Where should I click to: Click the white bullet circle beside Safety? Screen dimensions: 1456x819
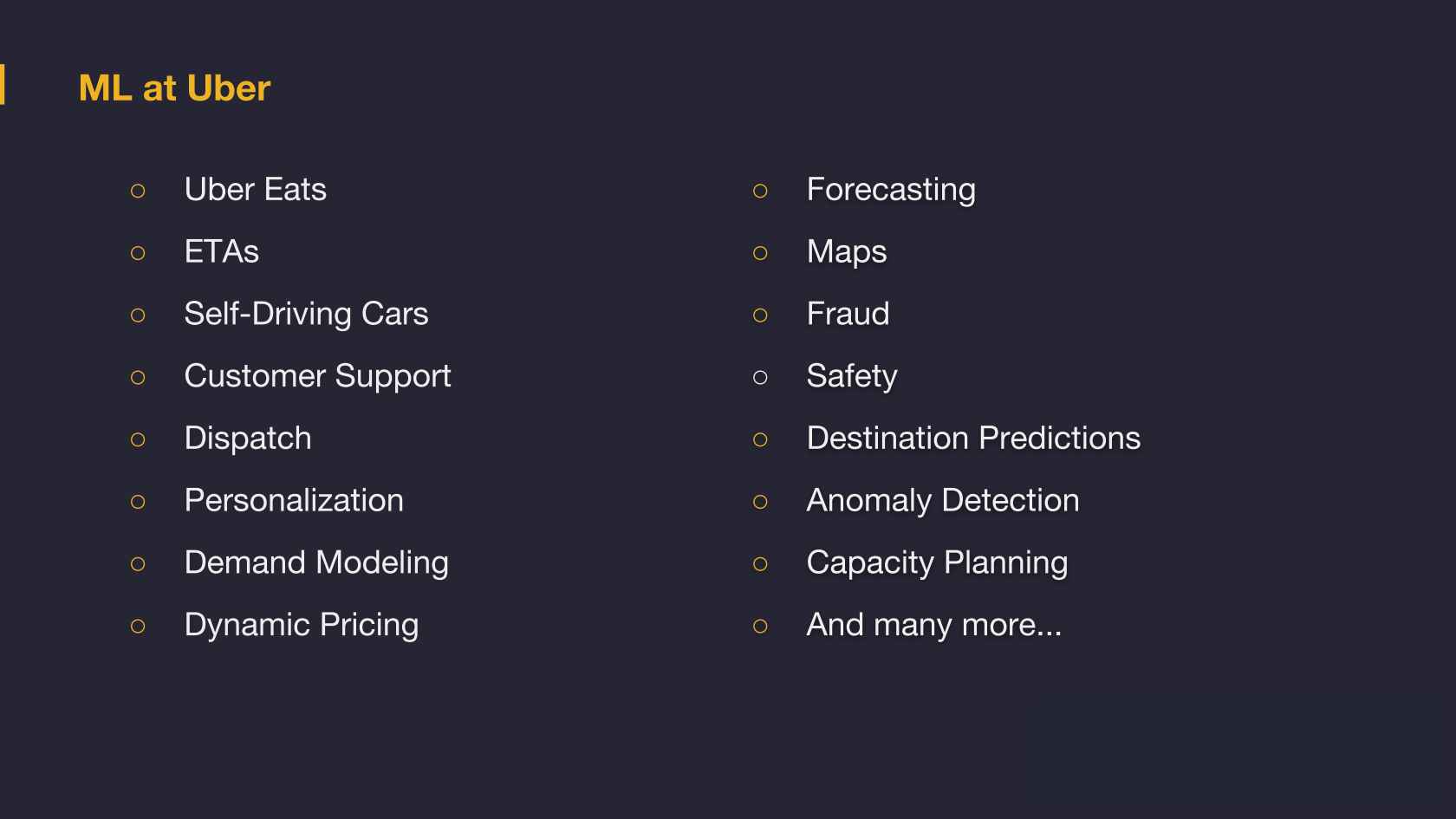(x=760, y=378)
